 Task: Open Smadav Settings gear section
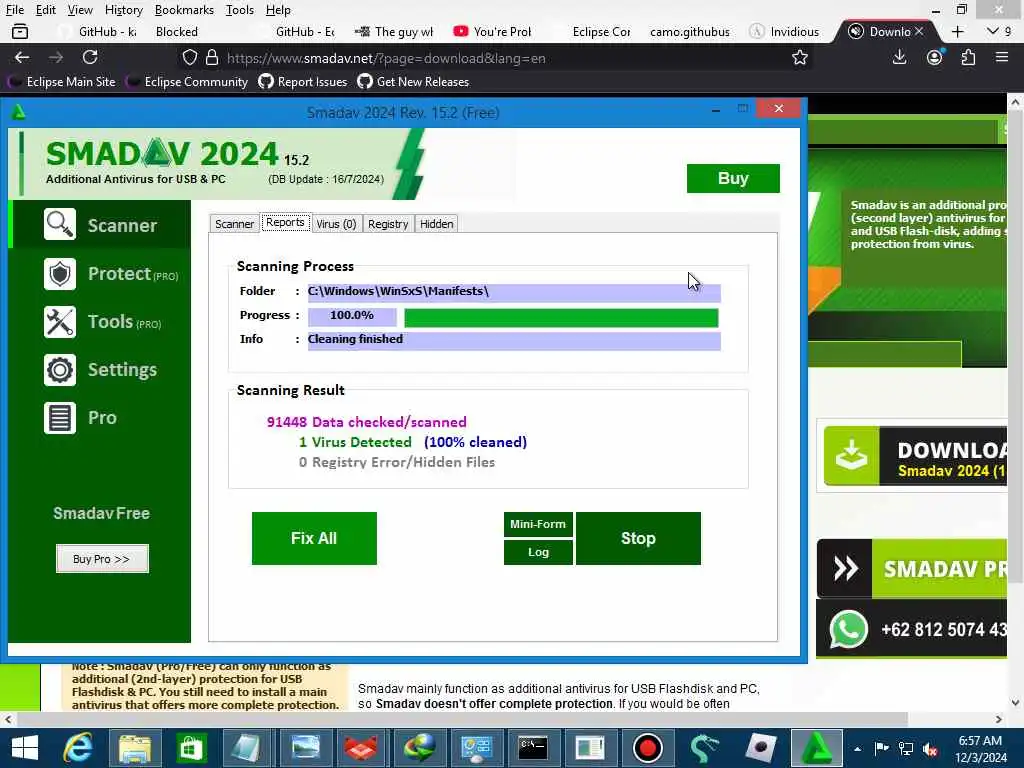pos(101,370)
